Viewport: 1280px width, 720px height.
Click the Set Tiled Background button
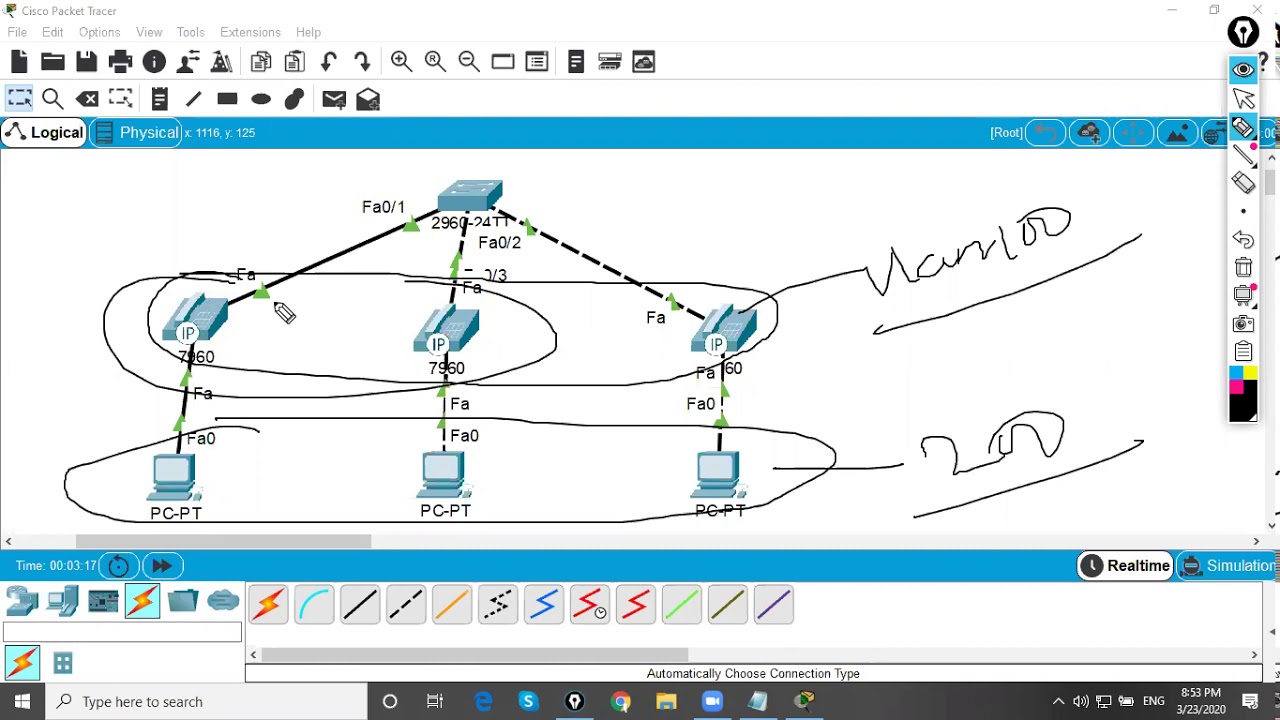(x=1177, y=133)
